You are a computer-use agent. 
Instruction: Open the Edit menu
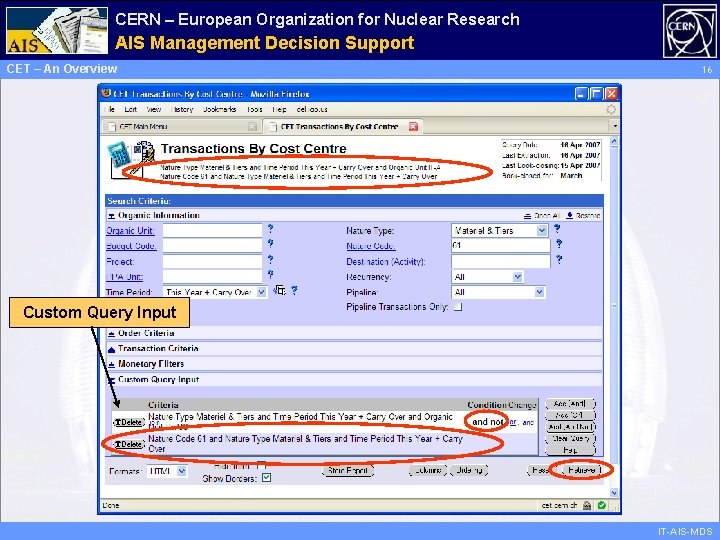pos(130,109)
